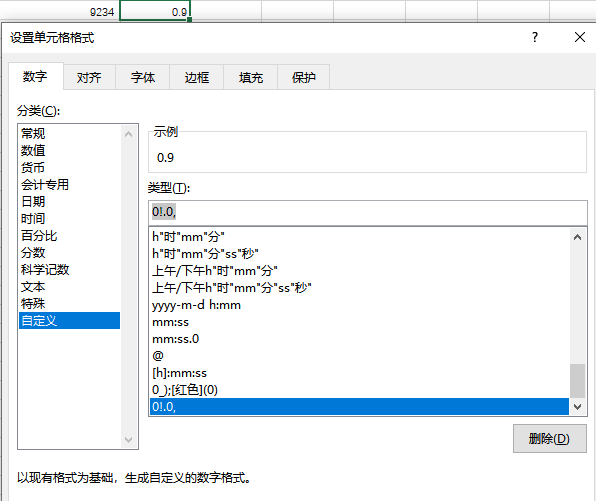Viewport: 596px width, 501px height.
Task: Click the format list scroll up arrow
Action: [x=577, y=238]
